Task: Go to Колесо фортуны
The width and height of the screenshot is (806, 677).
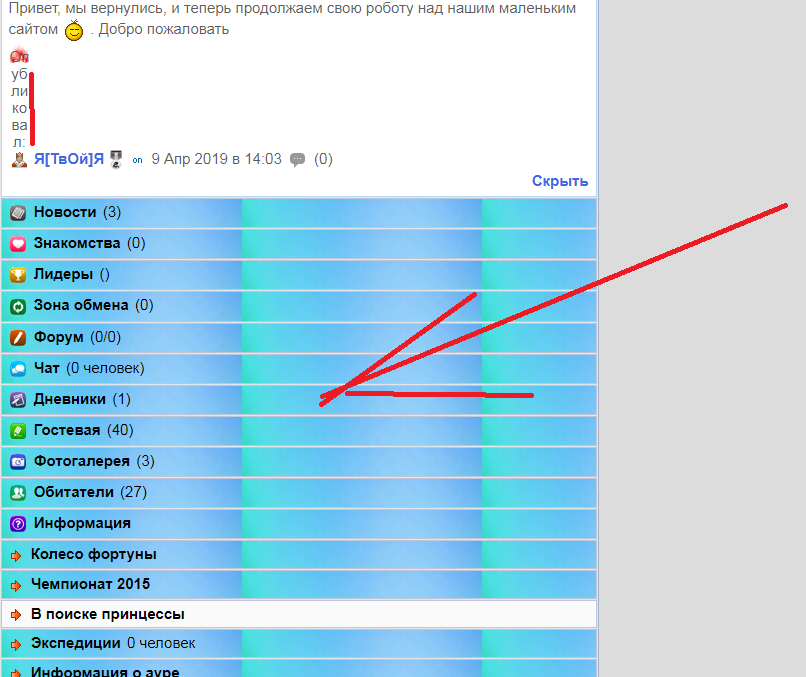Action: pos(93,554)
